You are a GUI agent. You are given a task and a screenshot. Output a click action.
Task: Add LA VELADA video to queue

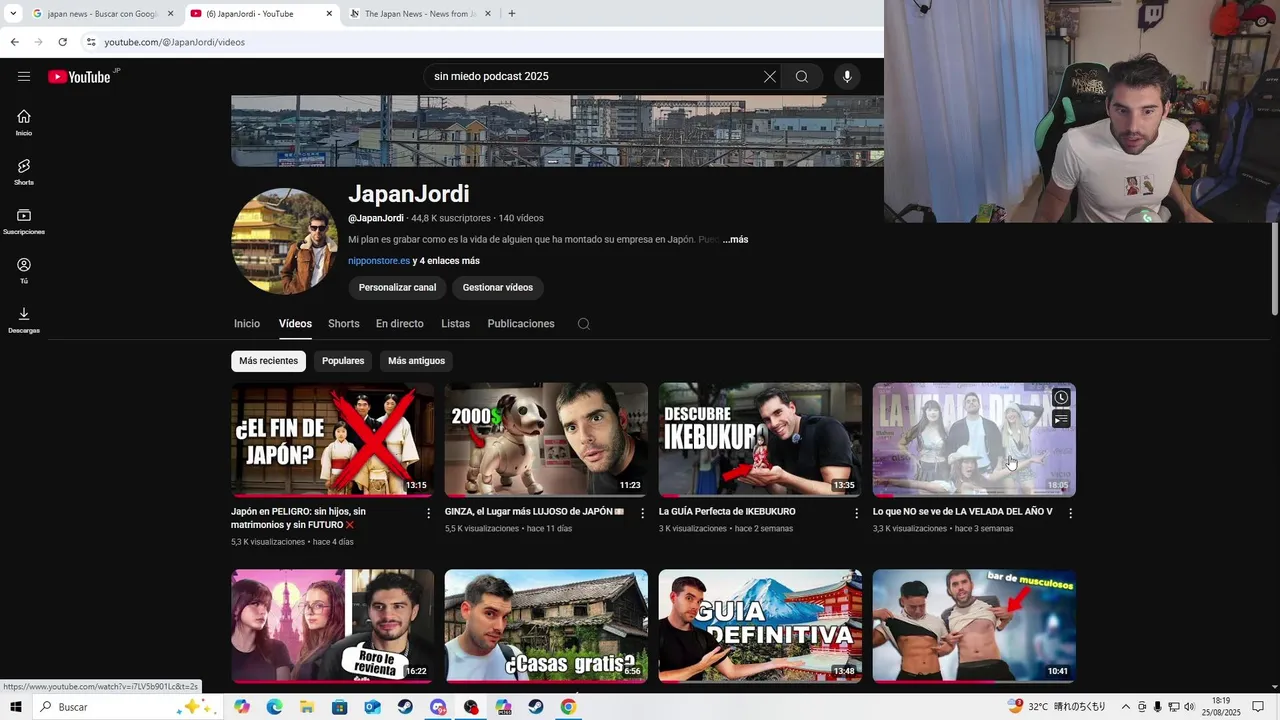point(1061,419)
